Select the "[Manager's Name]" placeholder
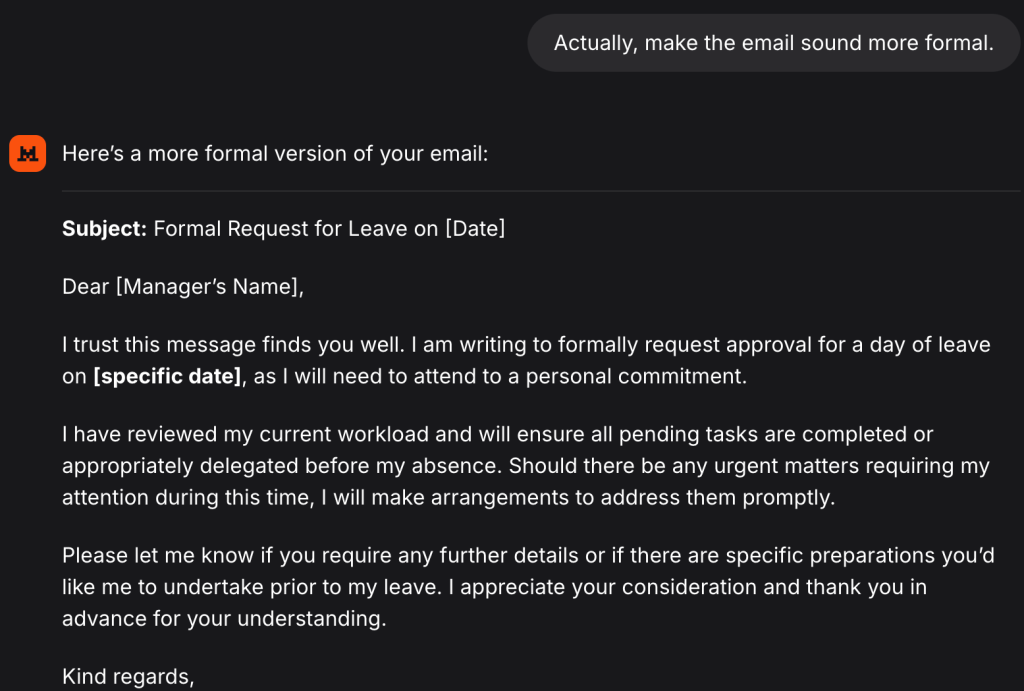Viewport: 1024px width, 691px height. pos(209,287)
